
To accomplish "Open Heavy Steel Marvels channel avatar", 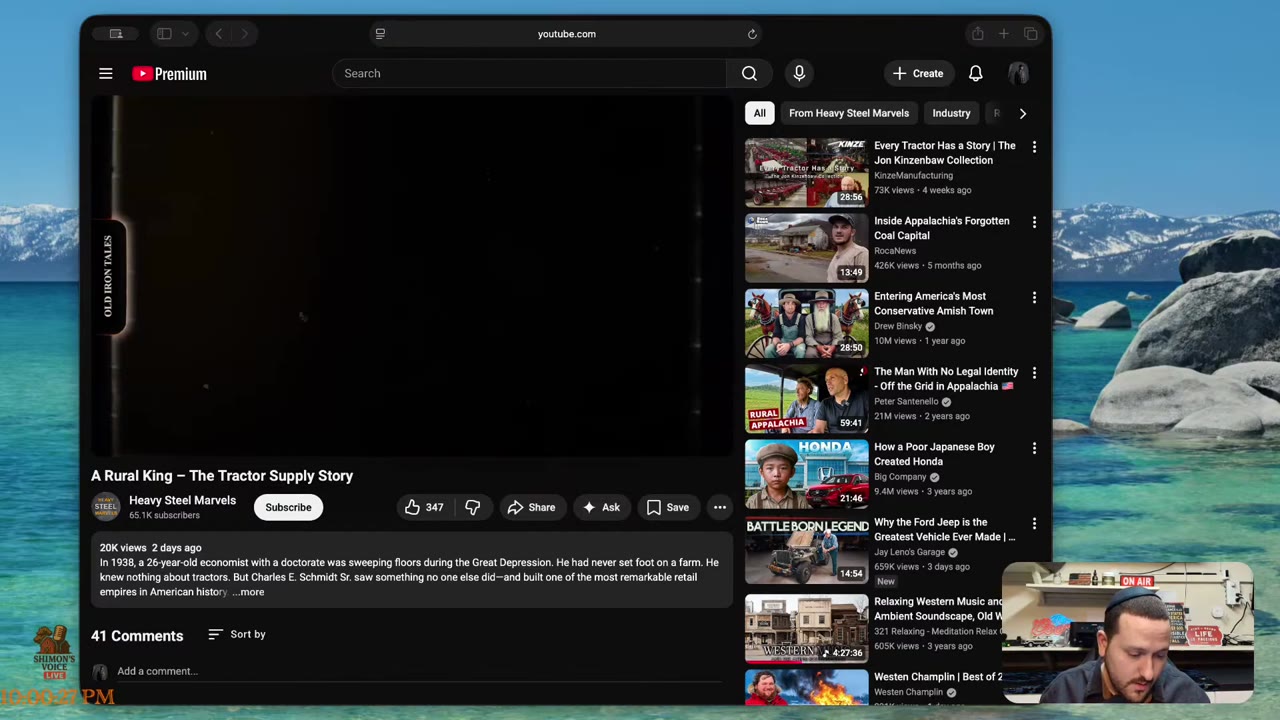I will (106, 507).
